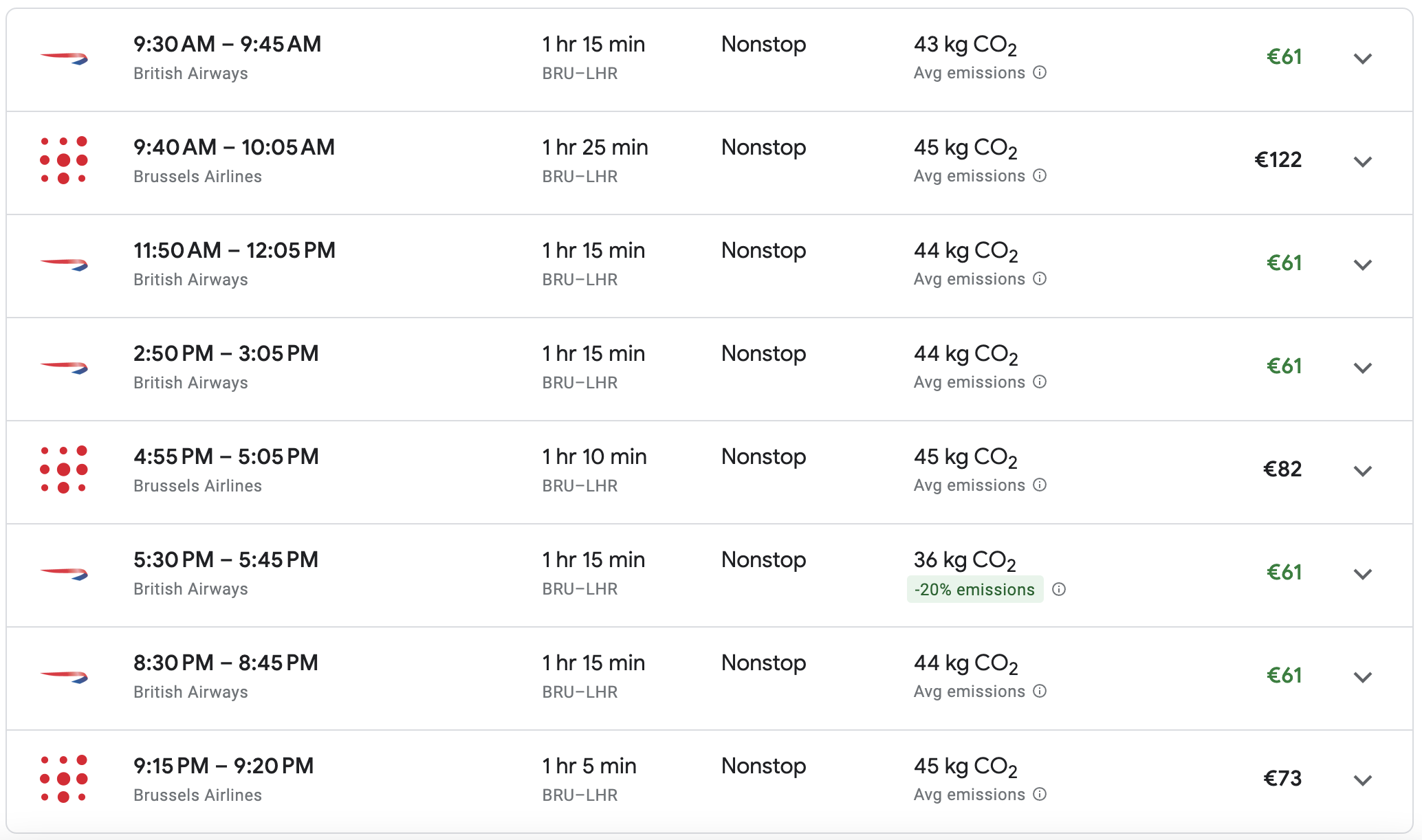Click British Airways logo on 5:30 PM flight
Screen dimensions: 1422x840
pos(64,573)
